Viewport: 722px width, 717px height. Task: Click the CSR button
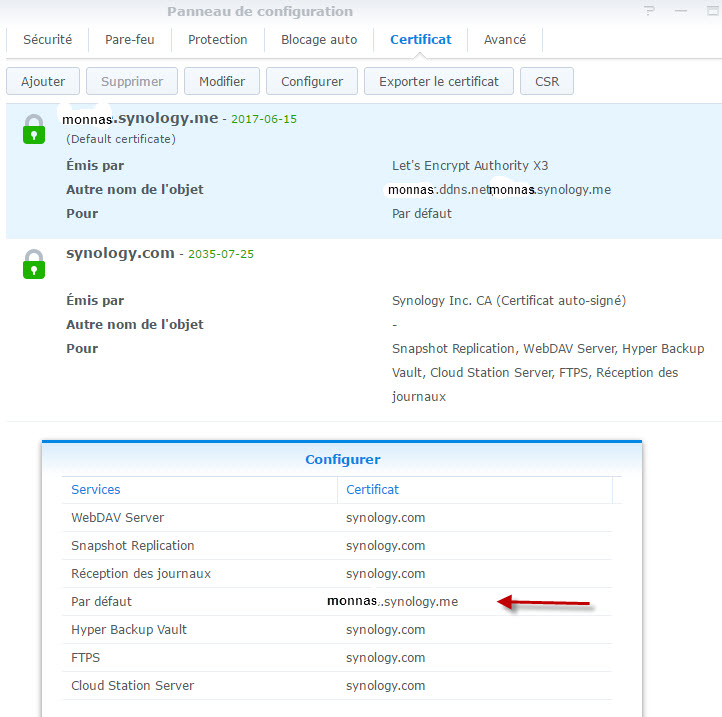pos(547,81)
